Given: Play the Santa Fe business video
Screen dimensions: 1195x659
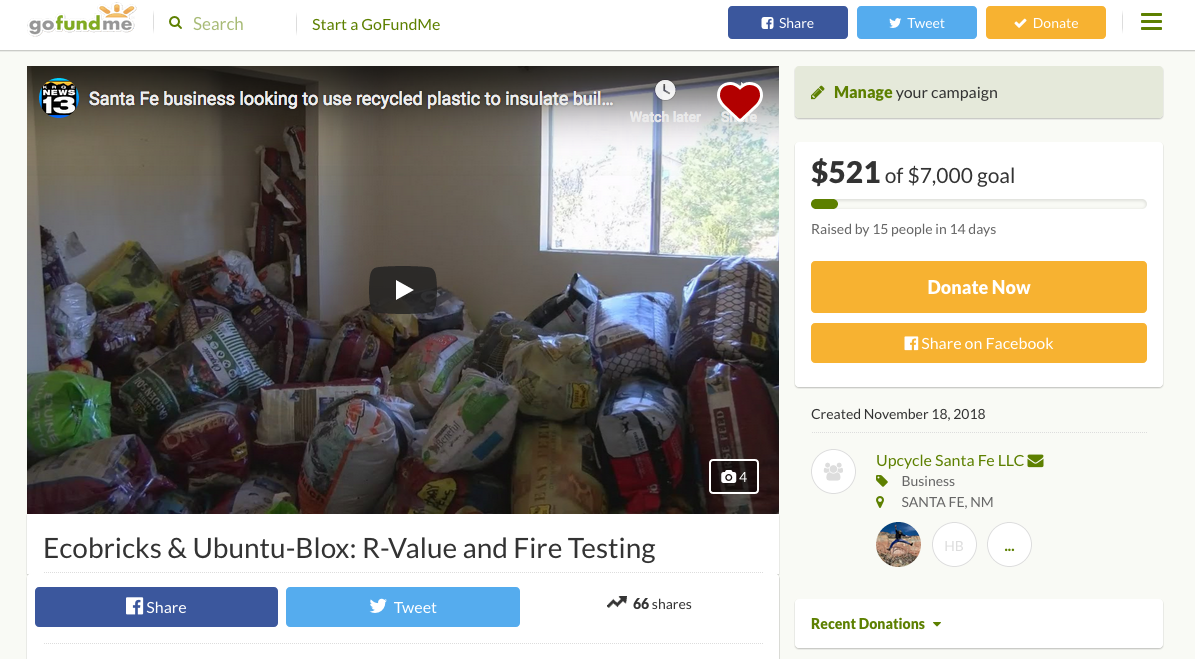Looking at the screenshot, I should click(403, 290).
